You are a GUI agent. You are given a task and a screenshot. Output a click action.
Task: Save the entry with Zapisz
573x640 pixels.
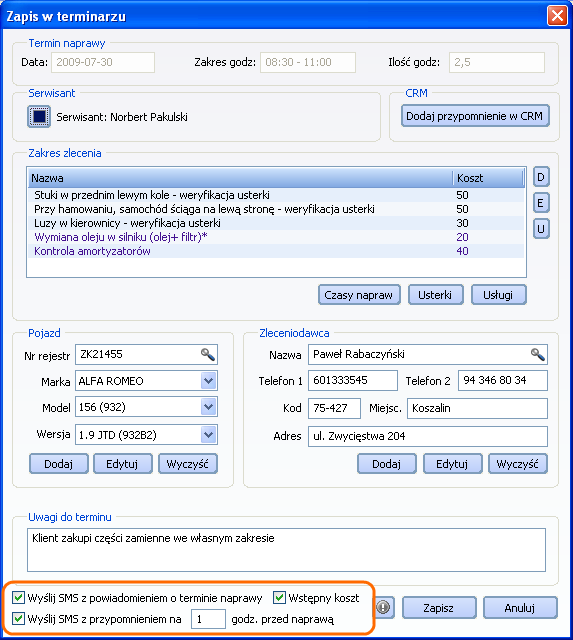(x=439, y=608)
